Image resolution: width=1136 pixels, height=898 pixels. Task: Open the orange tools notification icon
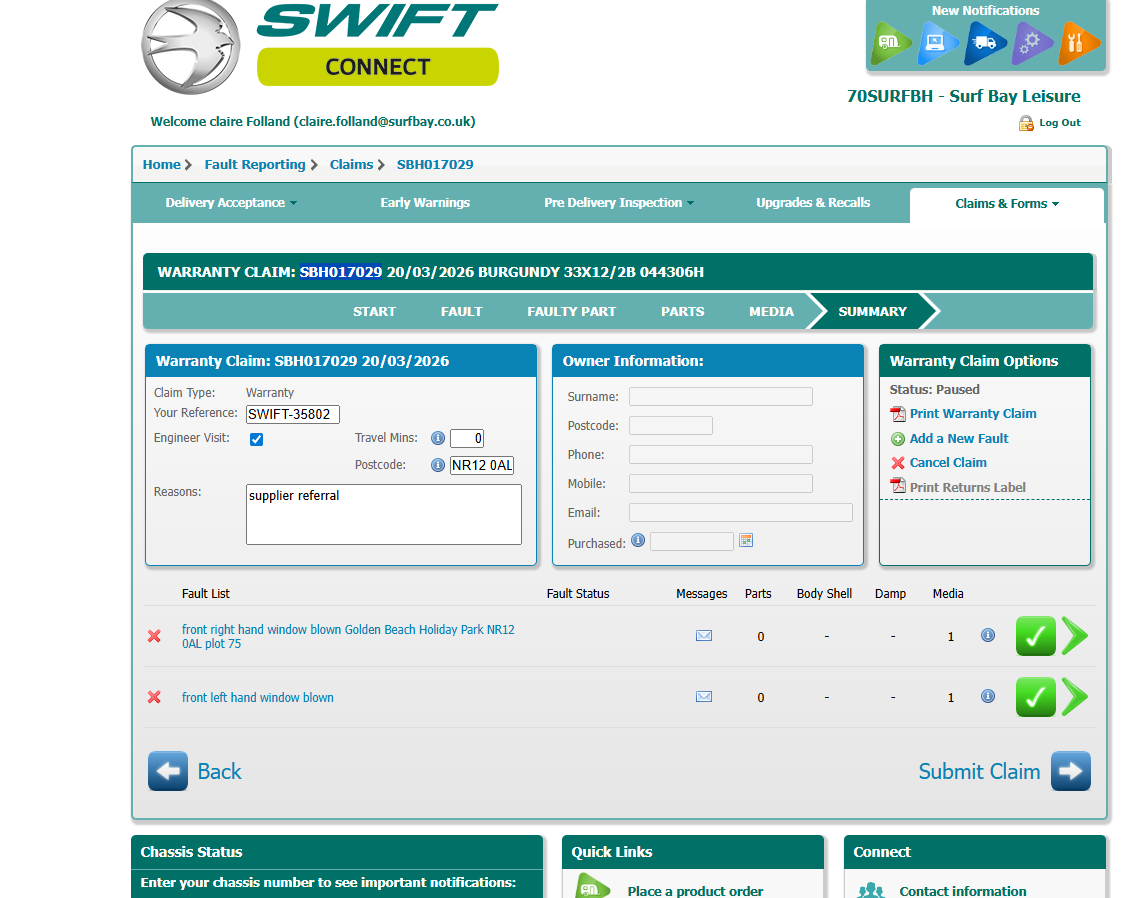click(1079, 43)
